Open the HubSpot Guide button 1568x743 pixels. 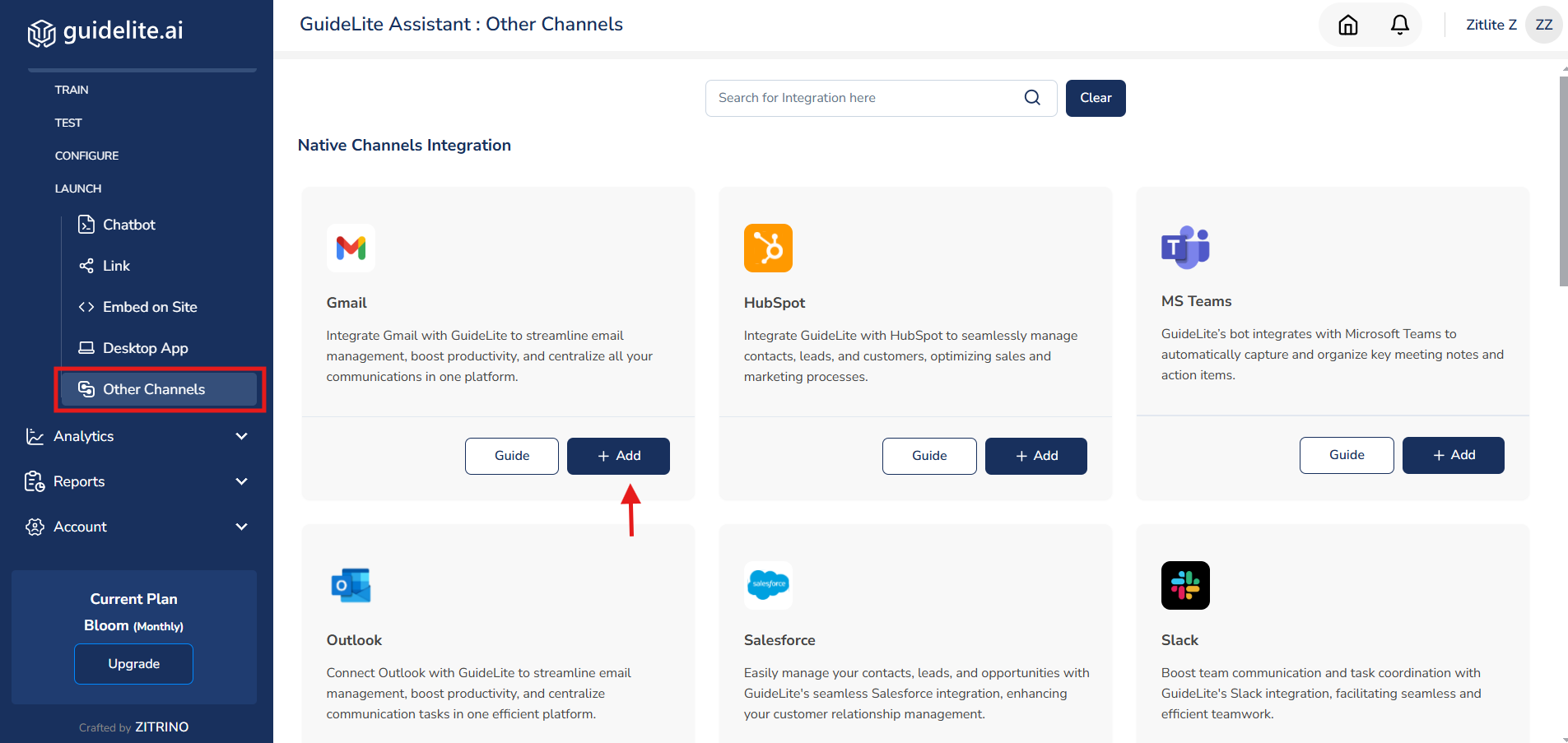click(x=929, y=456)
